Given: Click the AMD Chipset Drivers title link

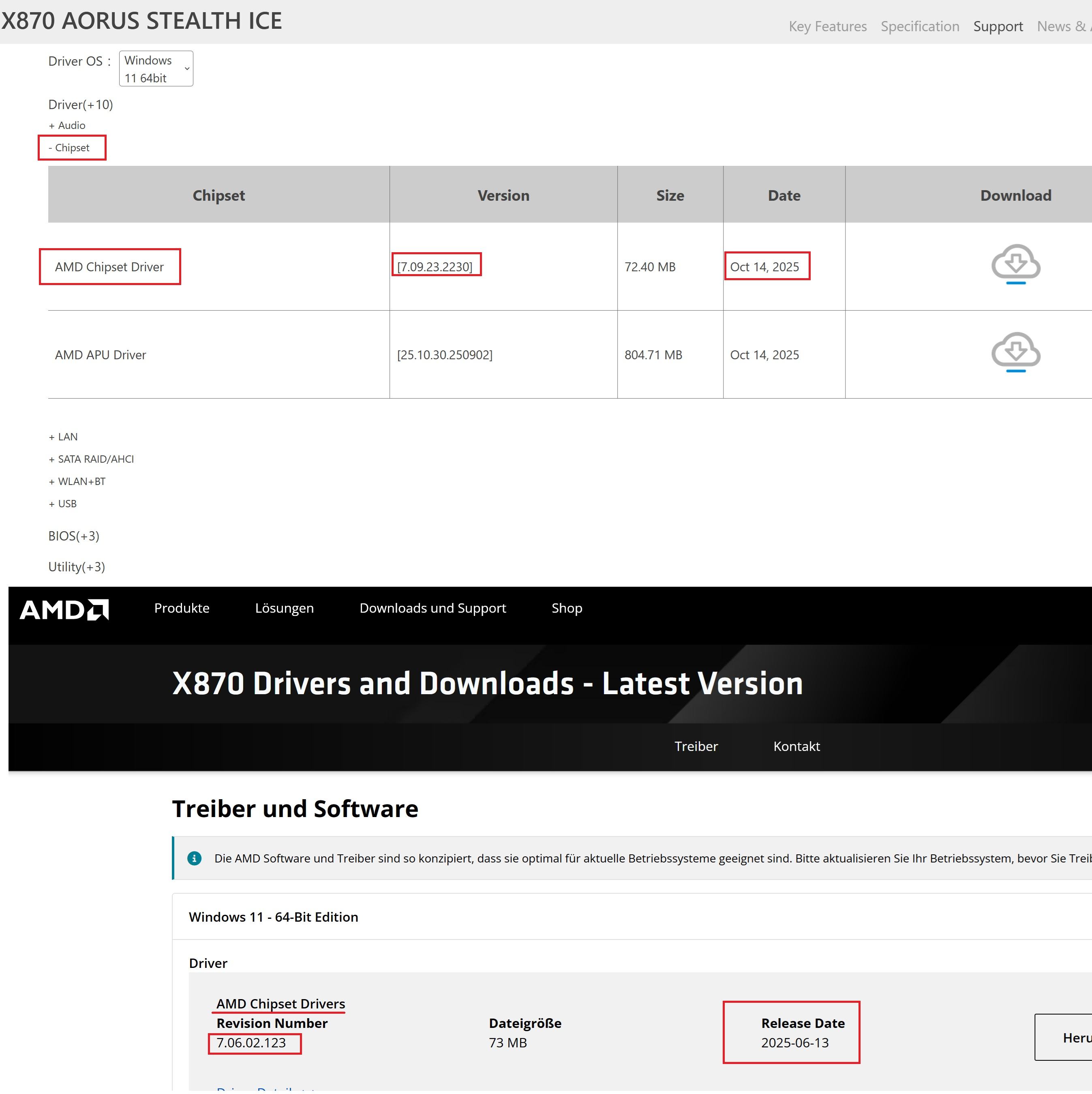Looking at the screenshot, I should pos(280,1004).
